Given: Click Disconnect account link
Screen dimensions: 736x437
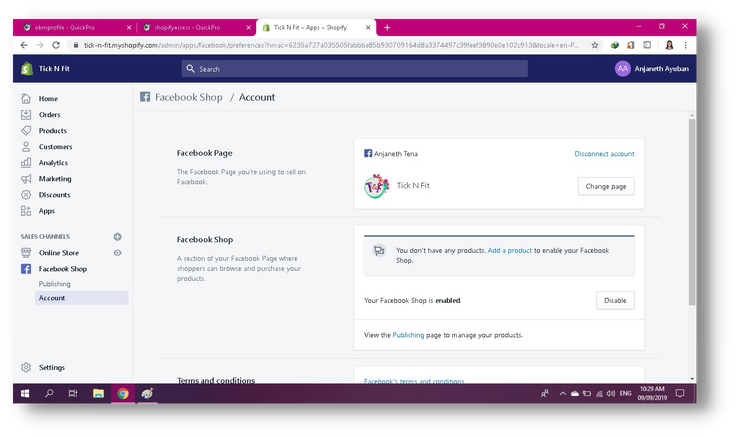Looking at the screenshot, I should coord(604,153).
